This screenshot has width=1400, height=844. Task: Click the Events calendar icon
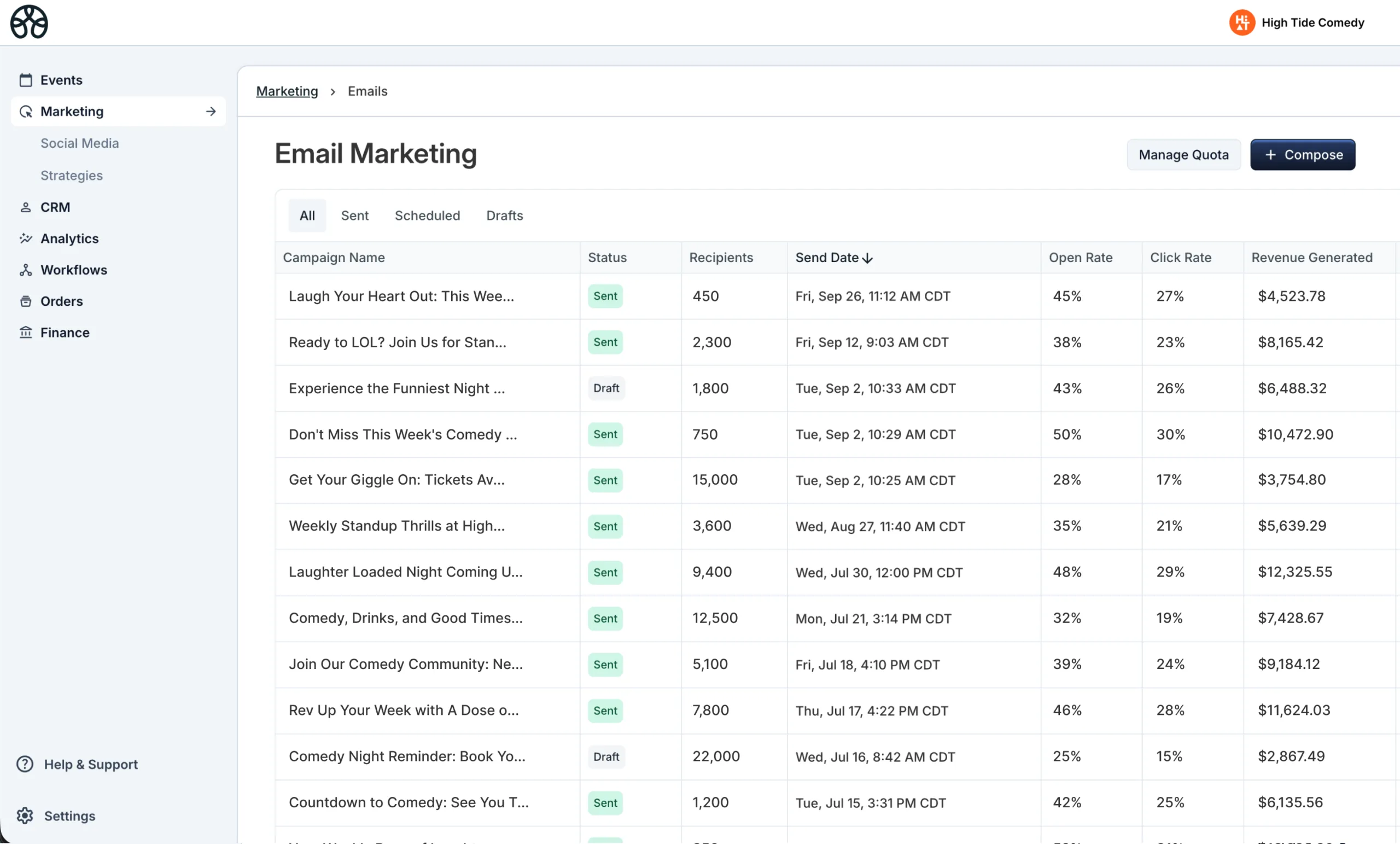coord(26,80)
